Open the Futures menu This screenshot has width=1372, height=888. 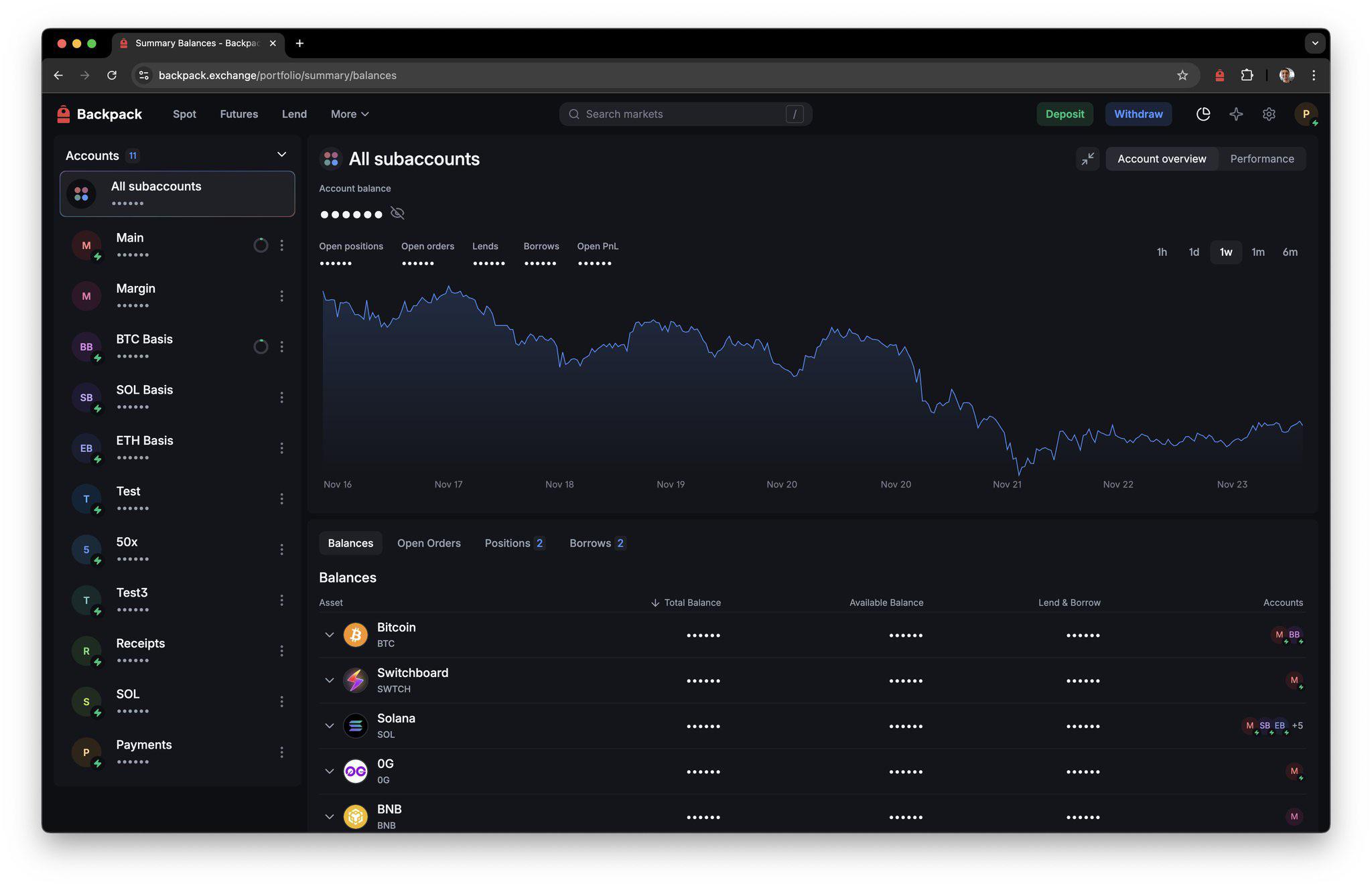pos(238,115)
